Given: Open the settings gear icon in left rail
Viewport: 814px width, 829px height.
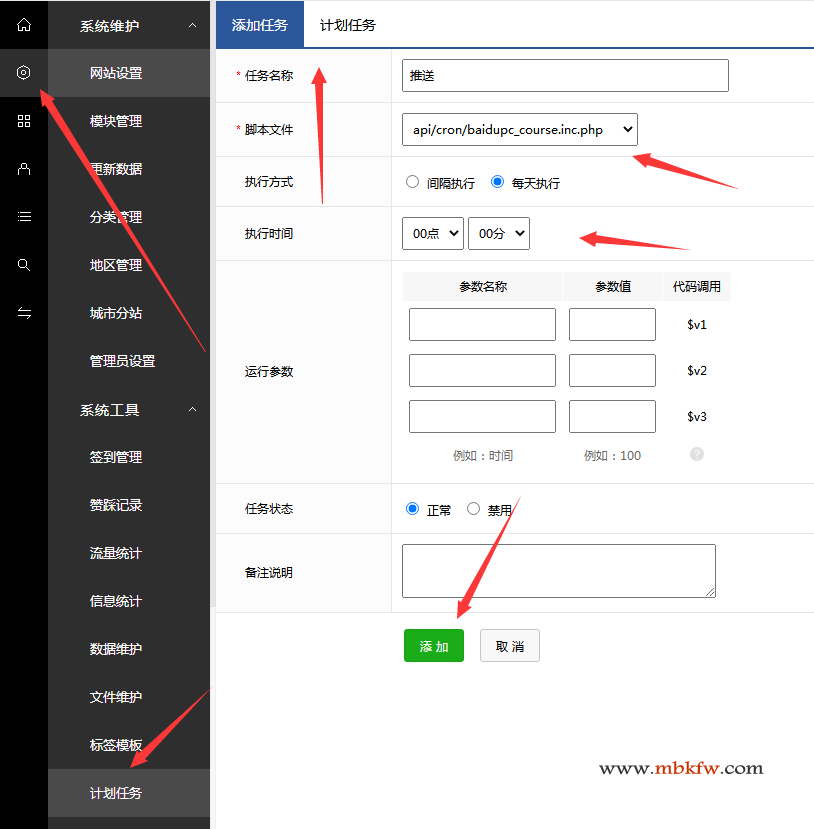Looking at the screenshot, I should pyautogui.click(x=24, y=73).
